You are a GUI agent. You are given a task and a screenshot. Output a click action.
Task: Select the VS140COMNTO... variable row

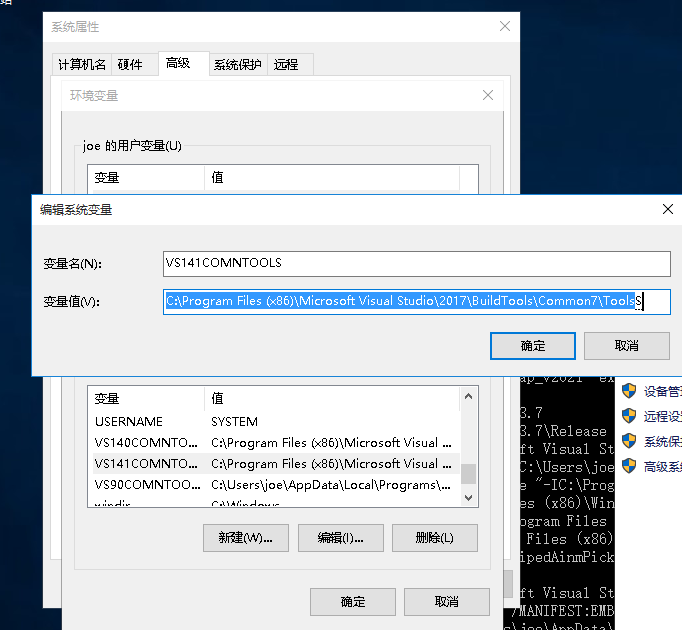point(276,442)
